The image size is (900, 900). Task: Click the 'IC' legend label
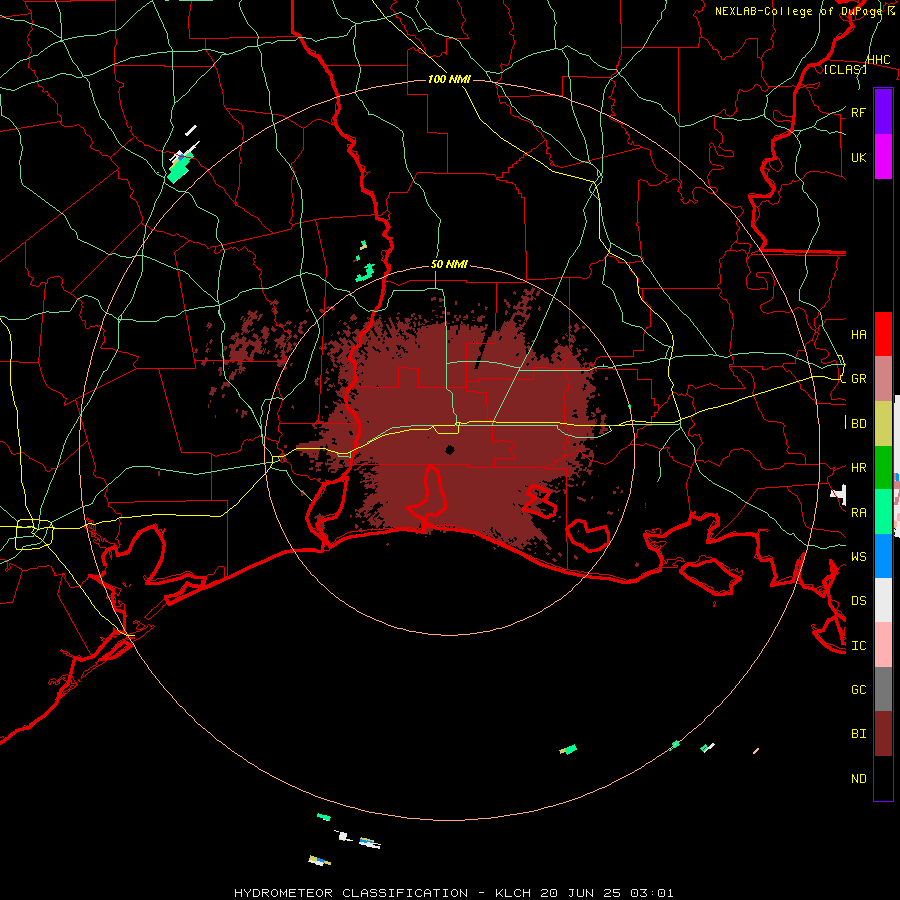[858, 645]
